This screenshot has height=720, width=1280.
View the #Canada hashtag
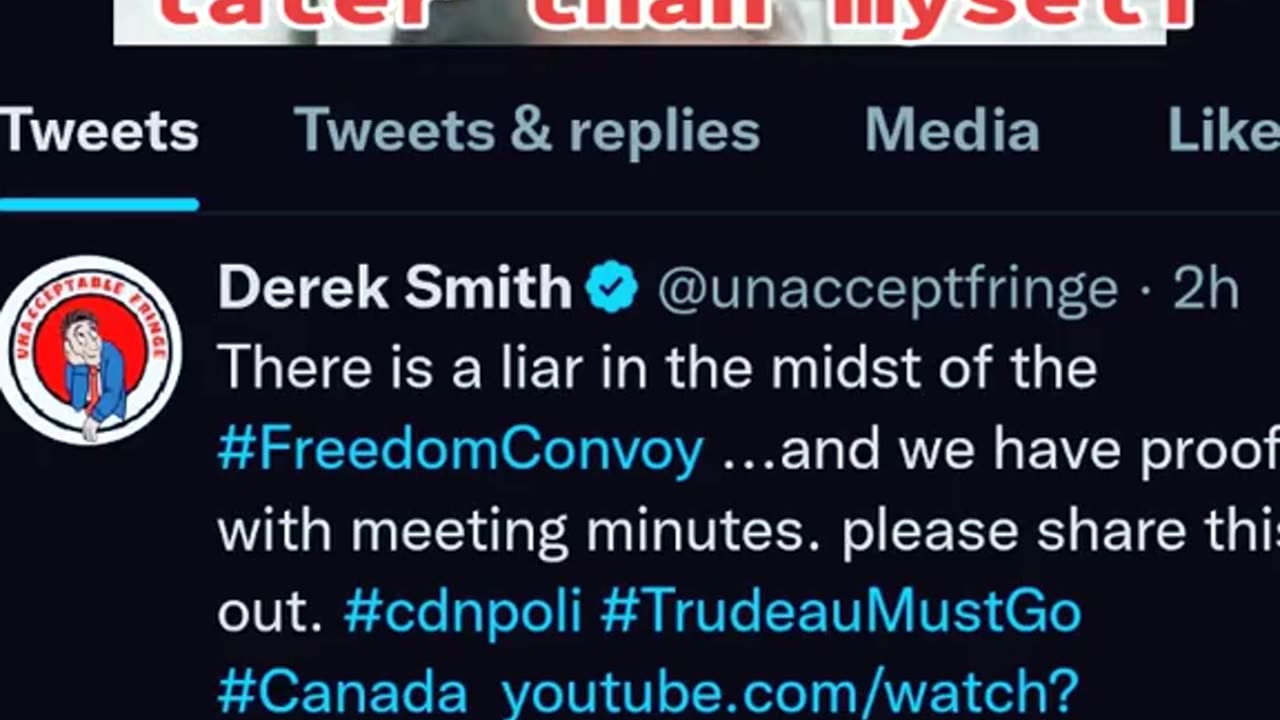(343, 693)
